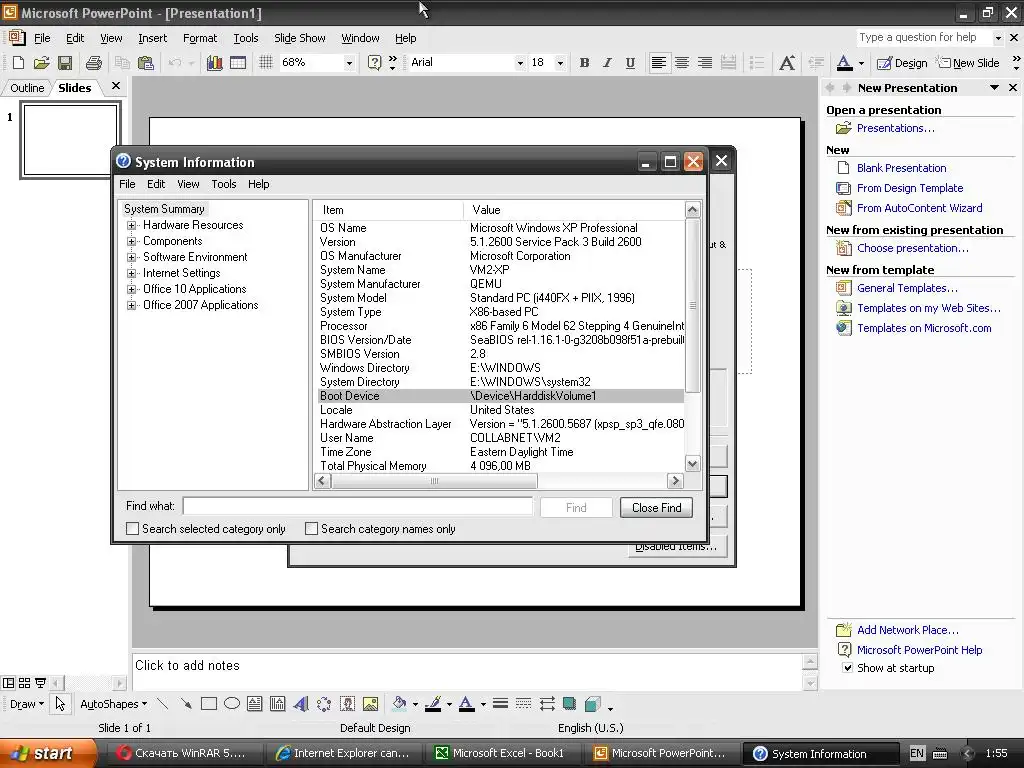Click the Save floppy disk icon

pos(65,63)
